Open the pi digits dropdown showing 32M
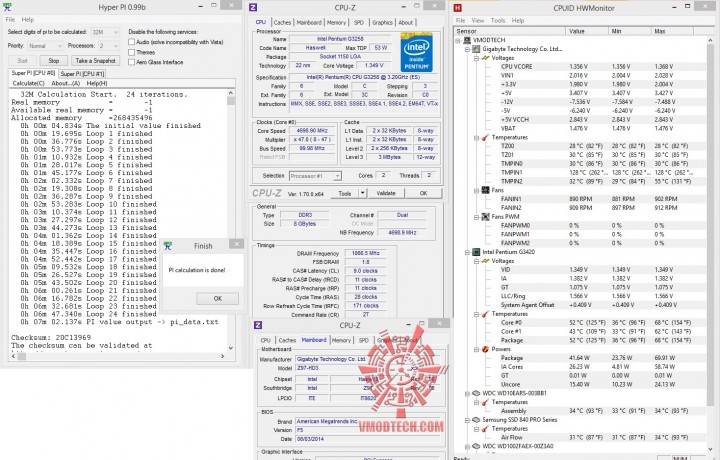Viewport: 720px width, 460px height. pos(105,32)
